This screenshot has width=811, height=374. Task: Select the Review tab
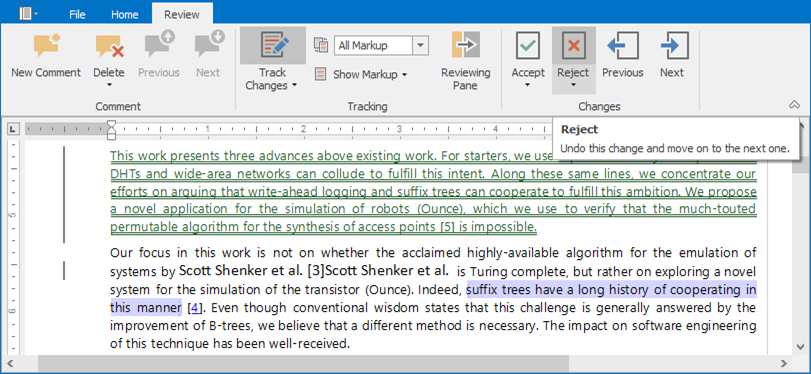click(182, 14)
